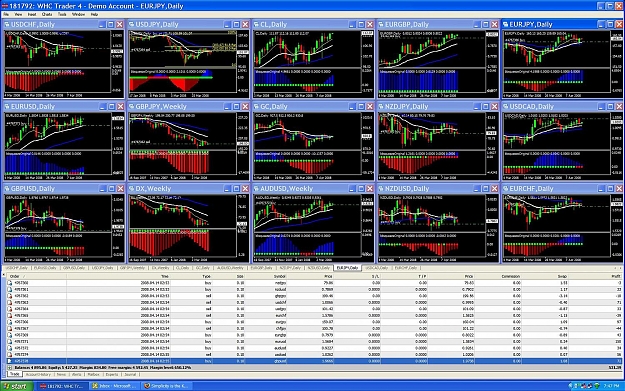
Task: Click the chart icon in GC,Daily title bar
Action: [x=256, y=107]
